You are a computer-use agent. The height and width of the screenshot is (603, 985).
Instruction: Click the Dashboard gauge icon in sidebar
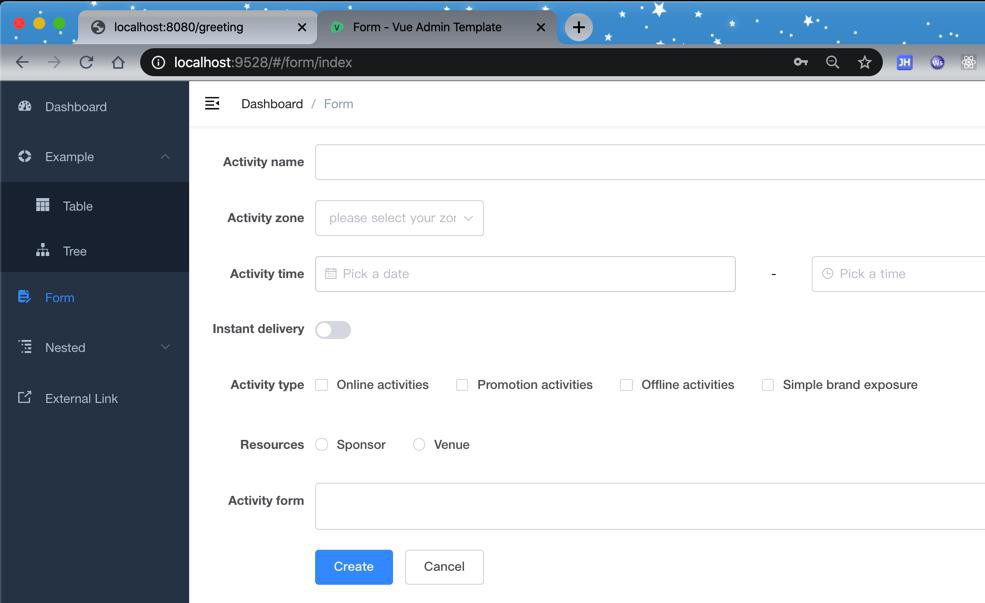coord(25,106)
